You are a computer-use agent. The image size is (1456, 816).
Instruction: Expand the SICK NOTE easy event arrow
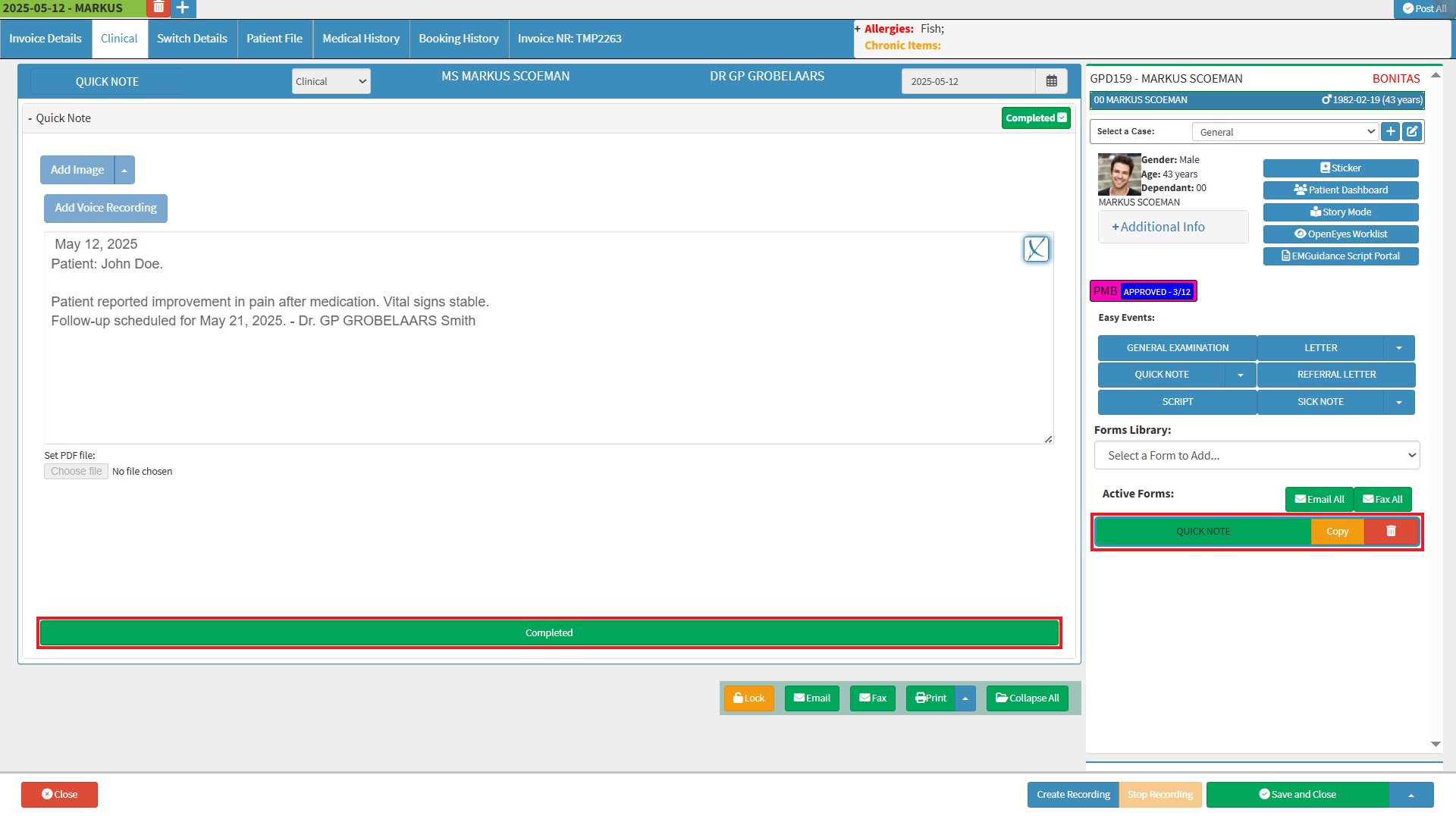1399,402
